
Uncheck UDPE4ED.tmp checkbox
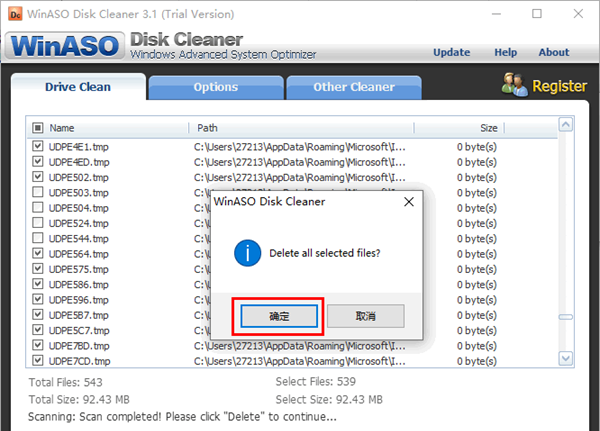pos(38,162)
